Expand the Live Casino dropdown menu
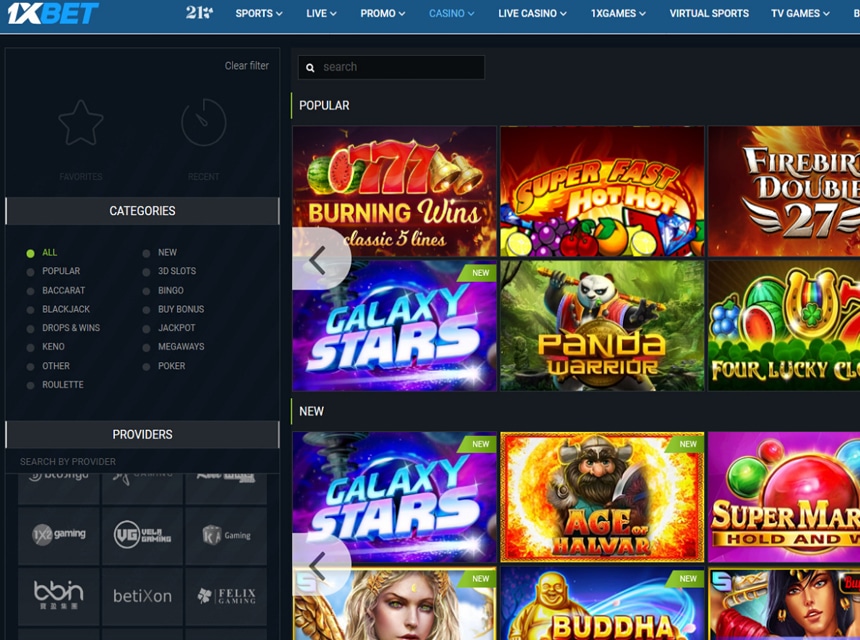Screen dimensions: 860x640 (x=532, y=14)
